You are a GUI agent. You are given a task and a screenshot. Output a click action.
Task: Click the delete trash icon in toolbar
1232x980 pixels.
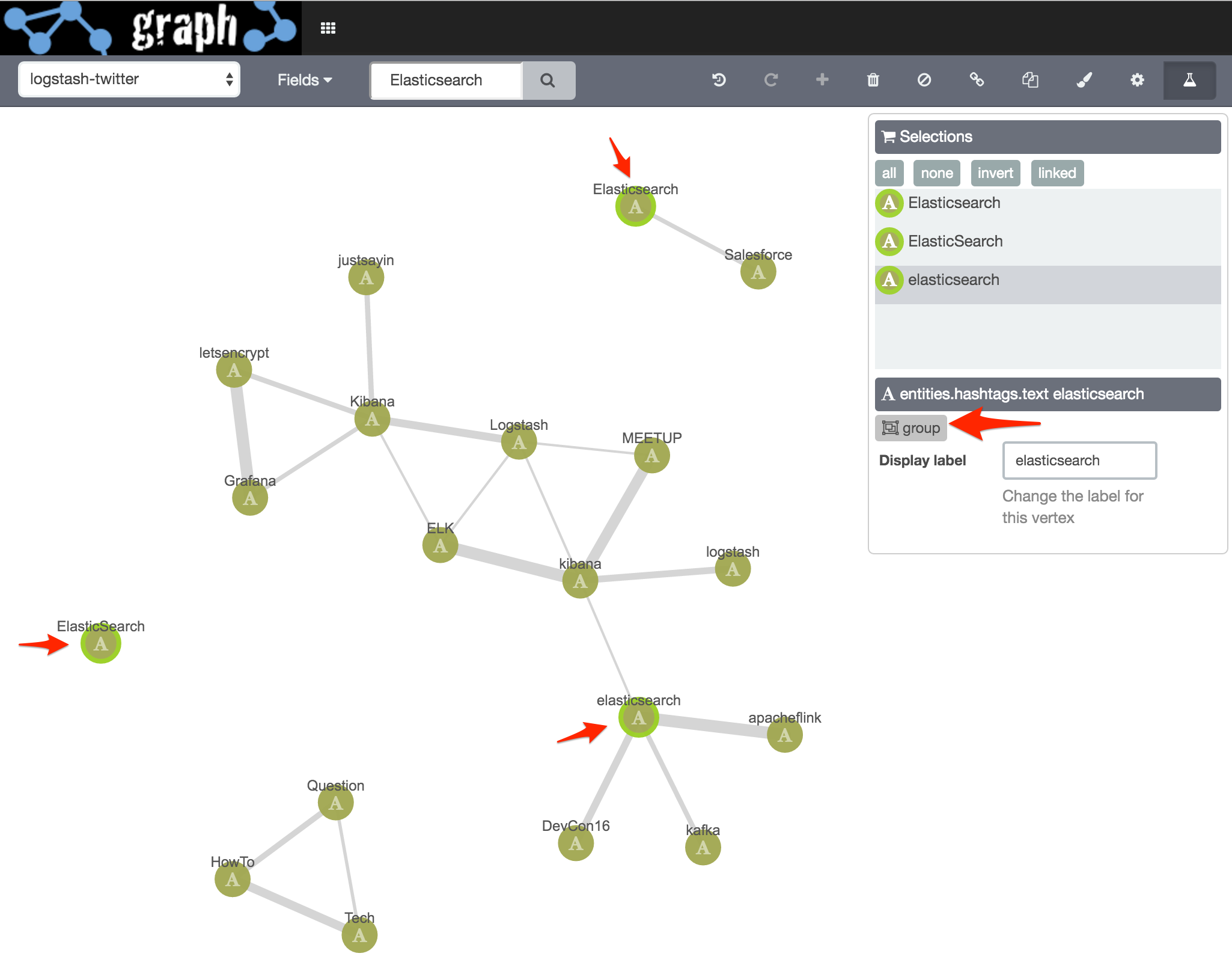click(873, 80)
